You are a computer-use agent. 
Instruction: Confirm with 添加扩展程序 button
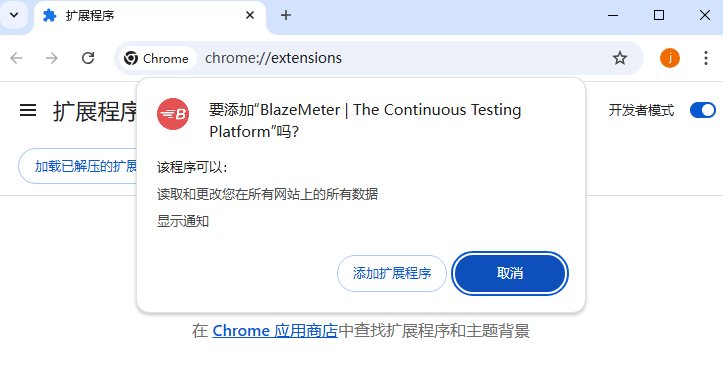click(392, 273)
